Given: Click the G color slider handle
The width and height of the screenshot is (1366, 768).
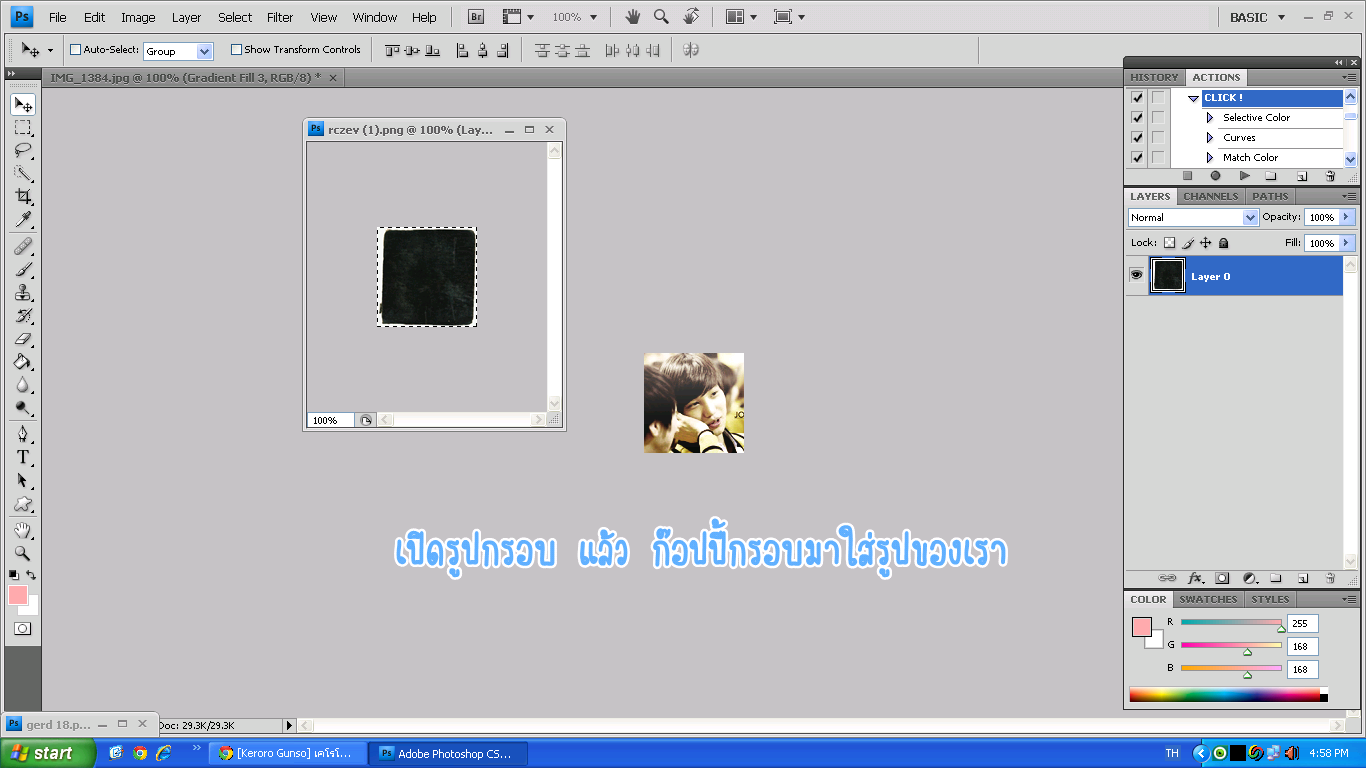Looking at the screenshot, I should 1247,652.
